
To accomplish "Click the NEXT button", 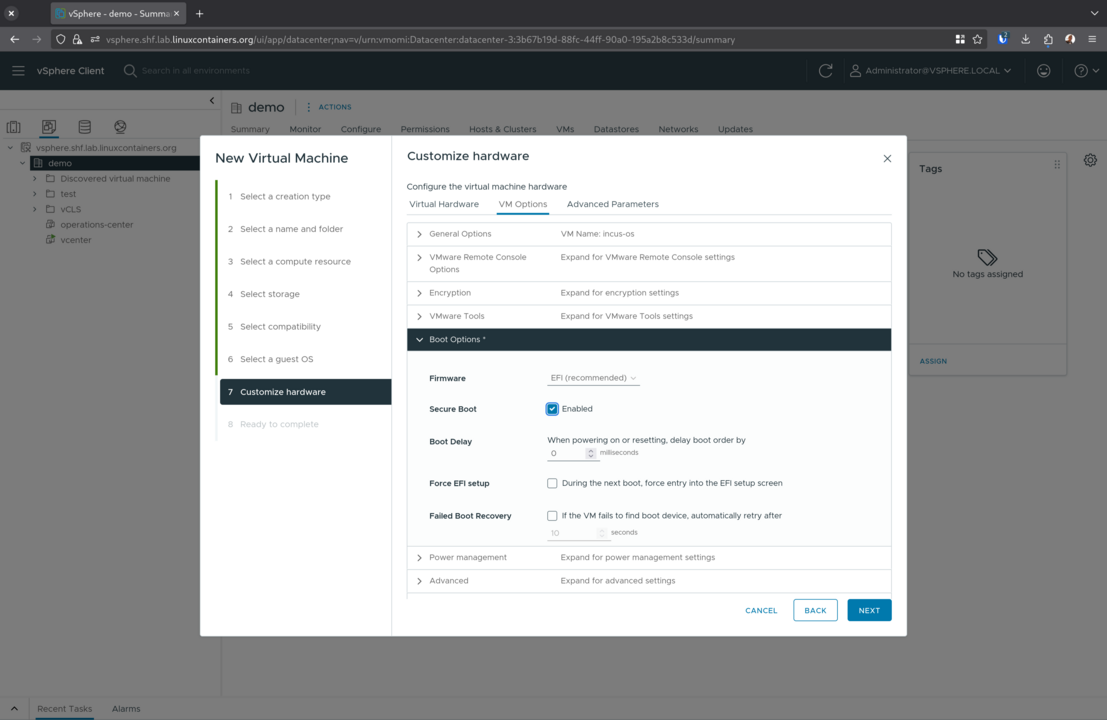I will (x=868, y=610).
